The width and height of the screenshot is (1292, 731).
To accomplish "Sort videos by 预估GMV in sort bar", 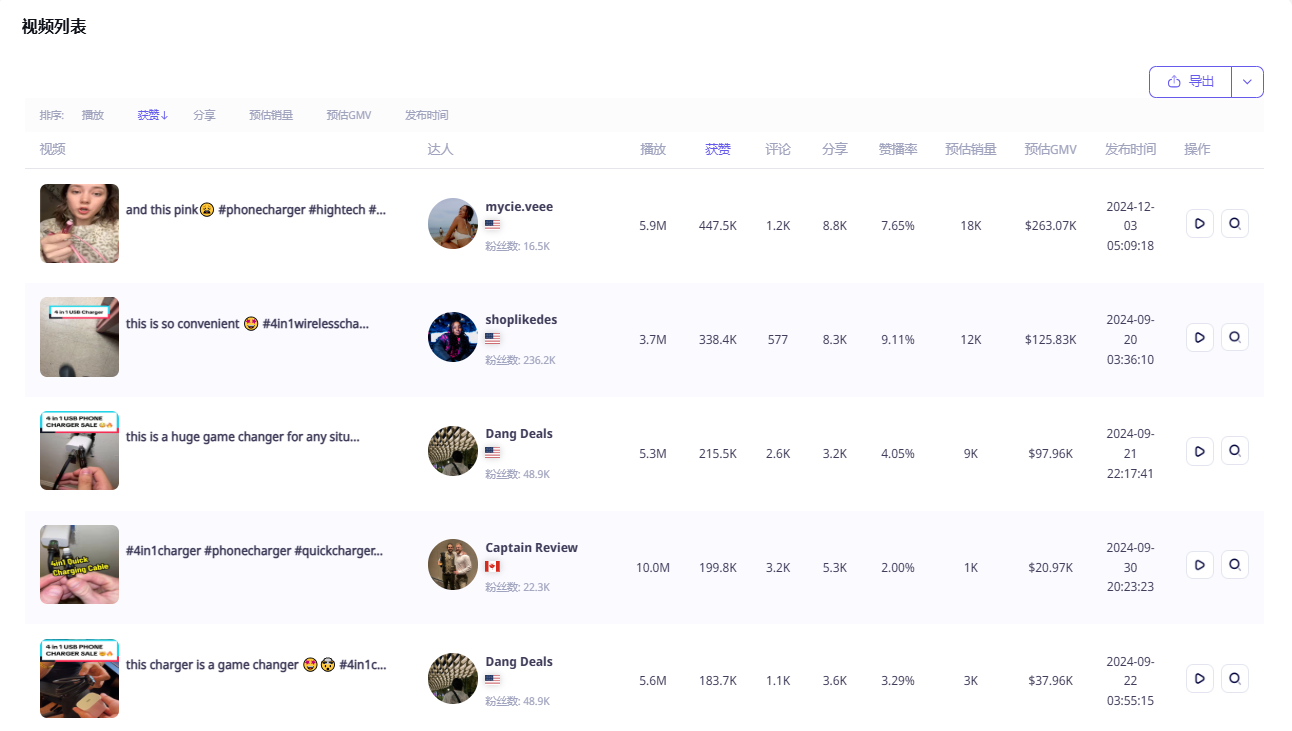I will click(348, 115).
